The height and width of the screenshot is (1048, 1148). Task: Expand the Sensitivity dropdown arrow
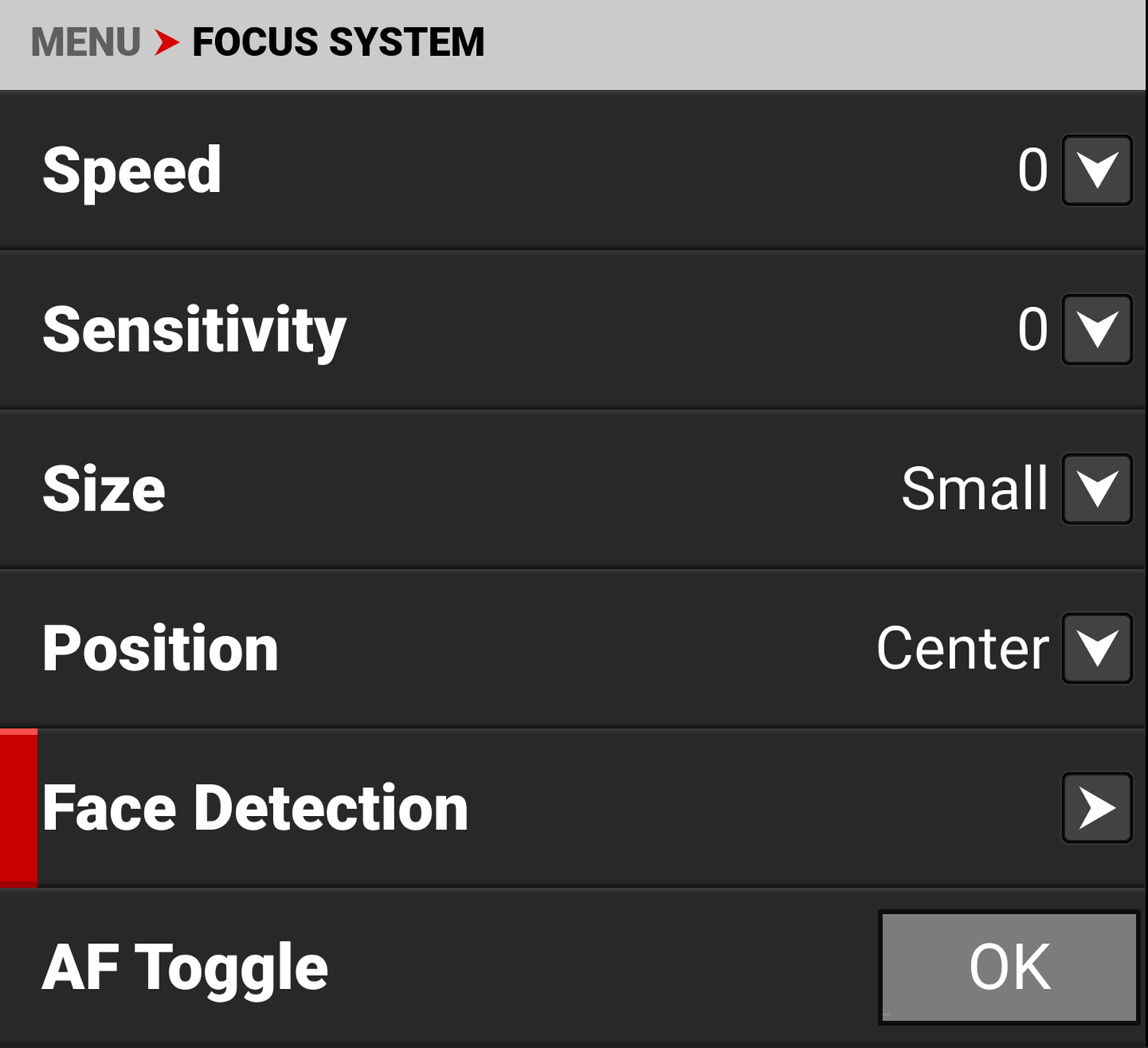click(1097, 329)
